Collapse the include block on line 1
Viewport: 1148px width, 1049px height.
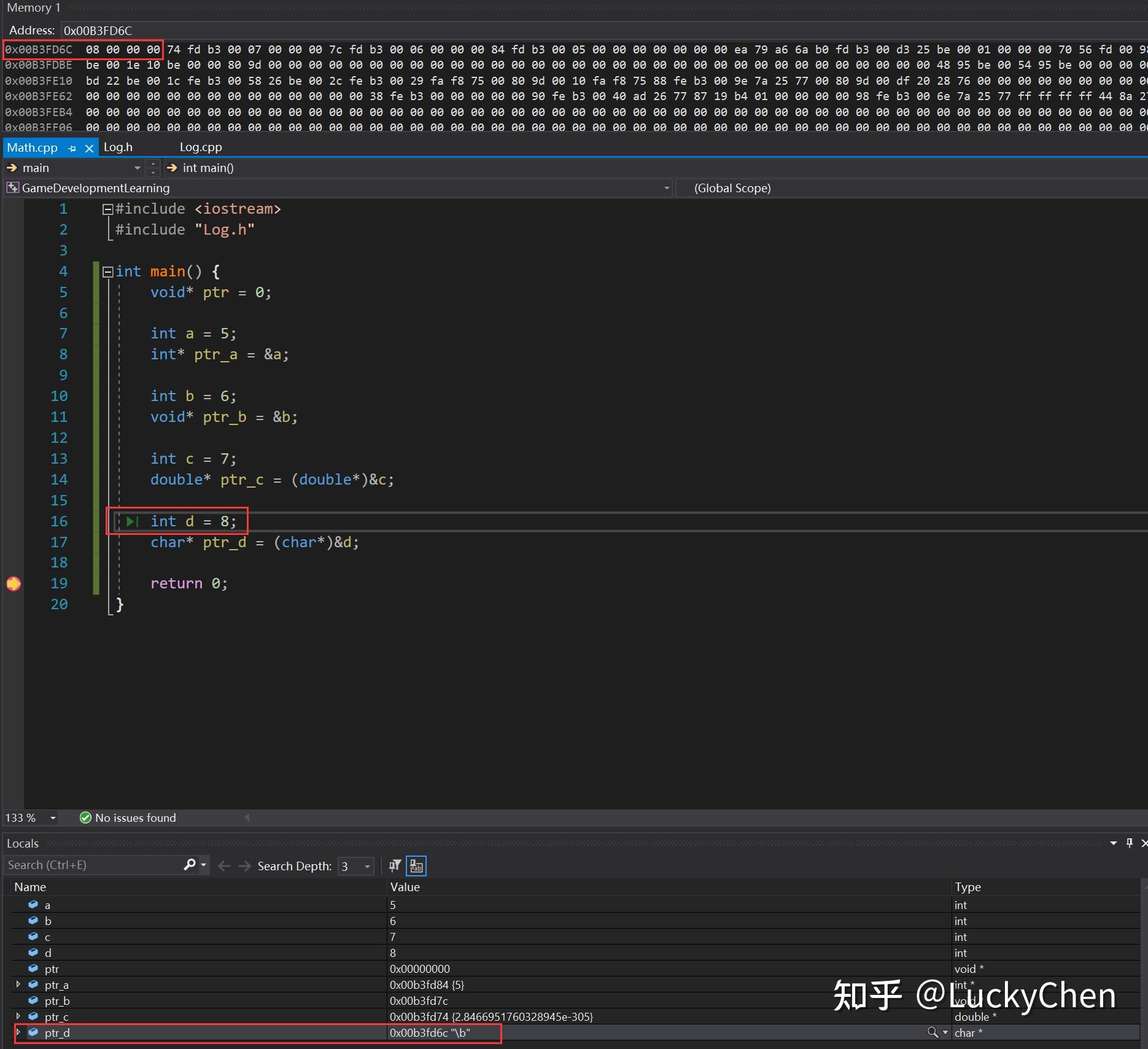(107, 209)
